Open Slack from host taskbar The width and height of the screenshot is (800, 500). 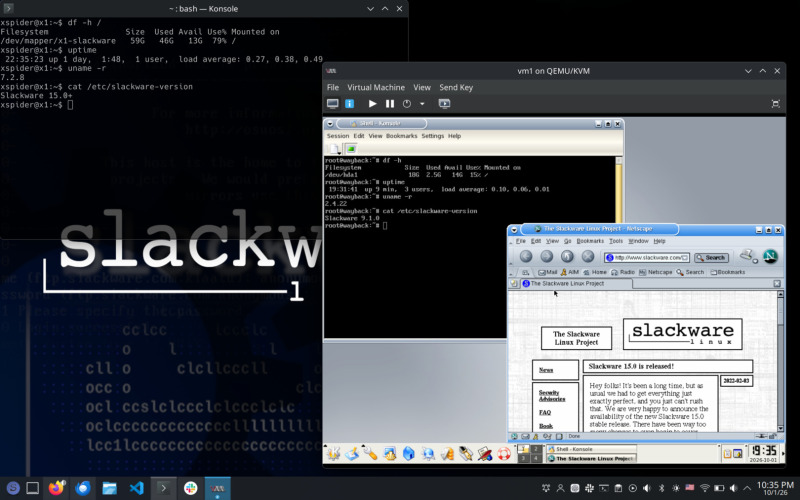pyautogui.click(x=191, y=488)
